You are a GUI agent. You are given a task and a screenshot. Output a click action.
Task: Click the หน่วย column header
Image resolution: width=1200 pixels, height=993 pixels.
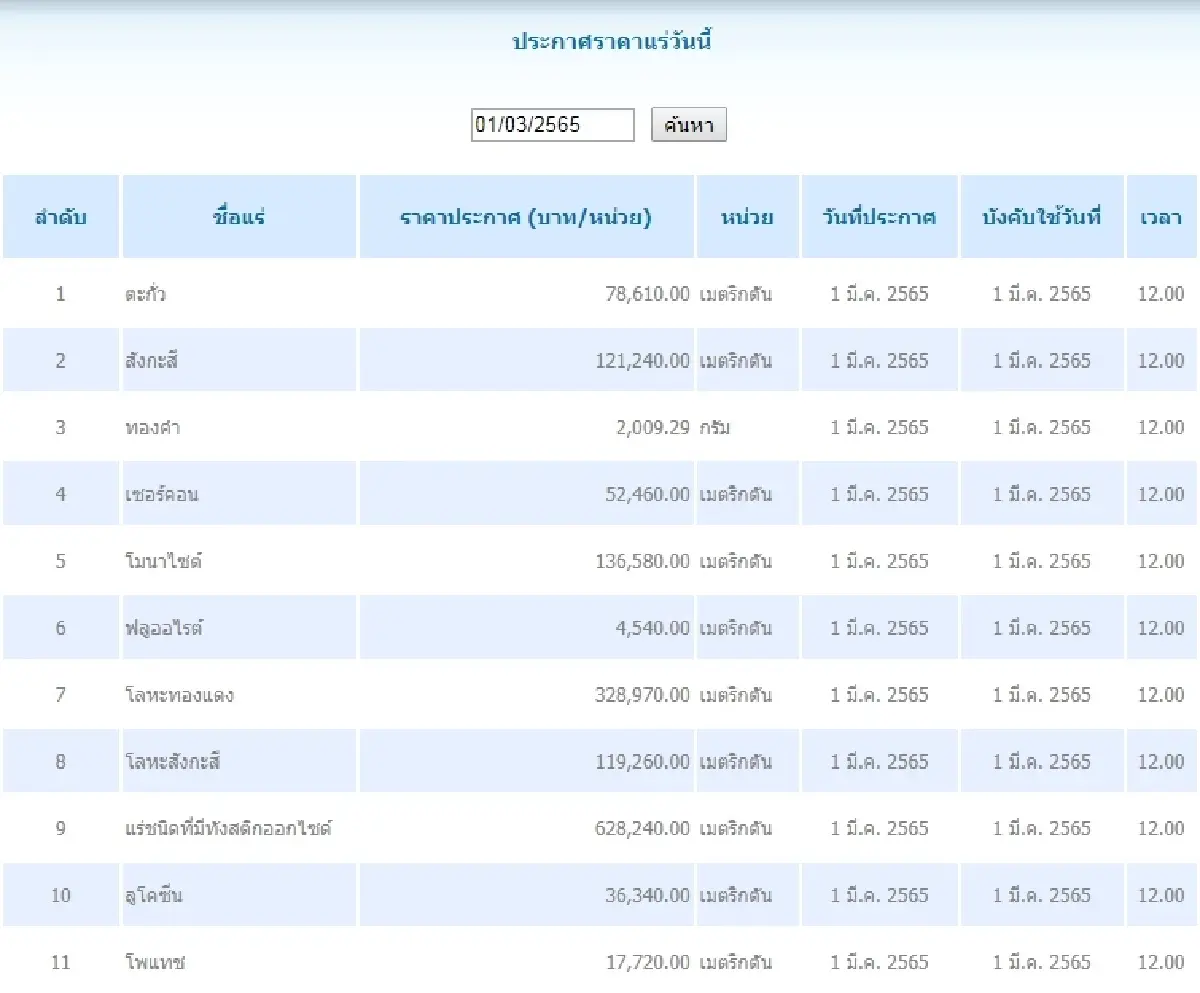click(748, 217)
